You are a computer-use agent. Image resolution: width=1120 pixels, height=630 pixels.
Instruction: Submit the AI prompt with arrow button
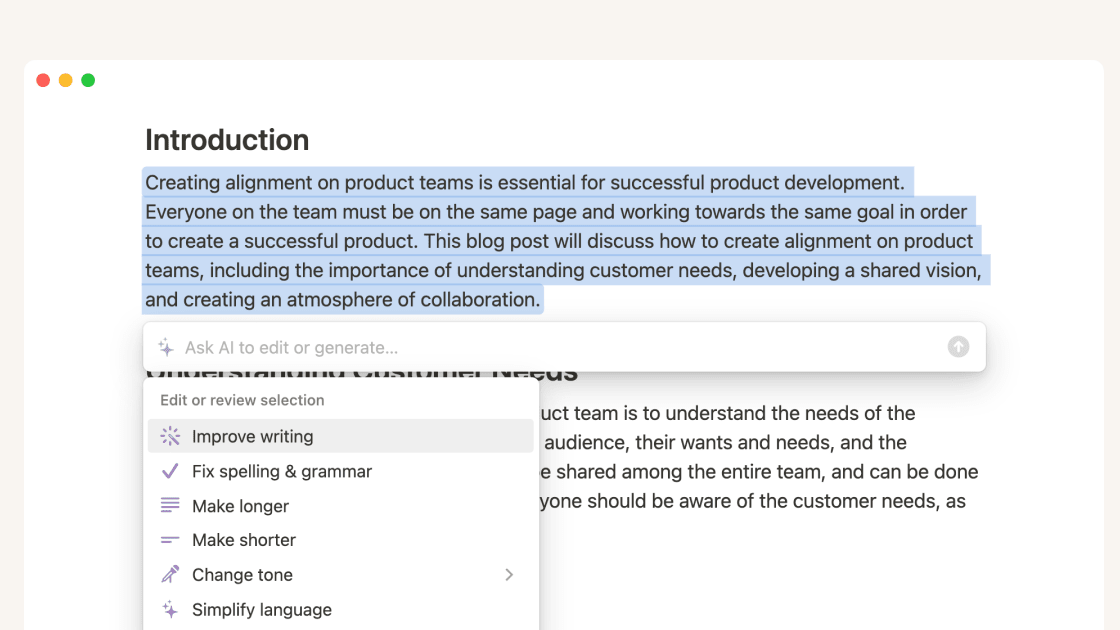click(958, 346)
